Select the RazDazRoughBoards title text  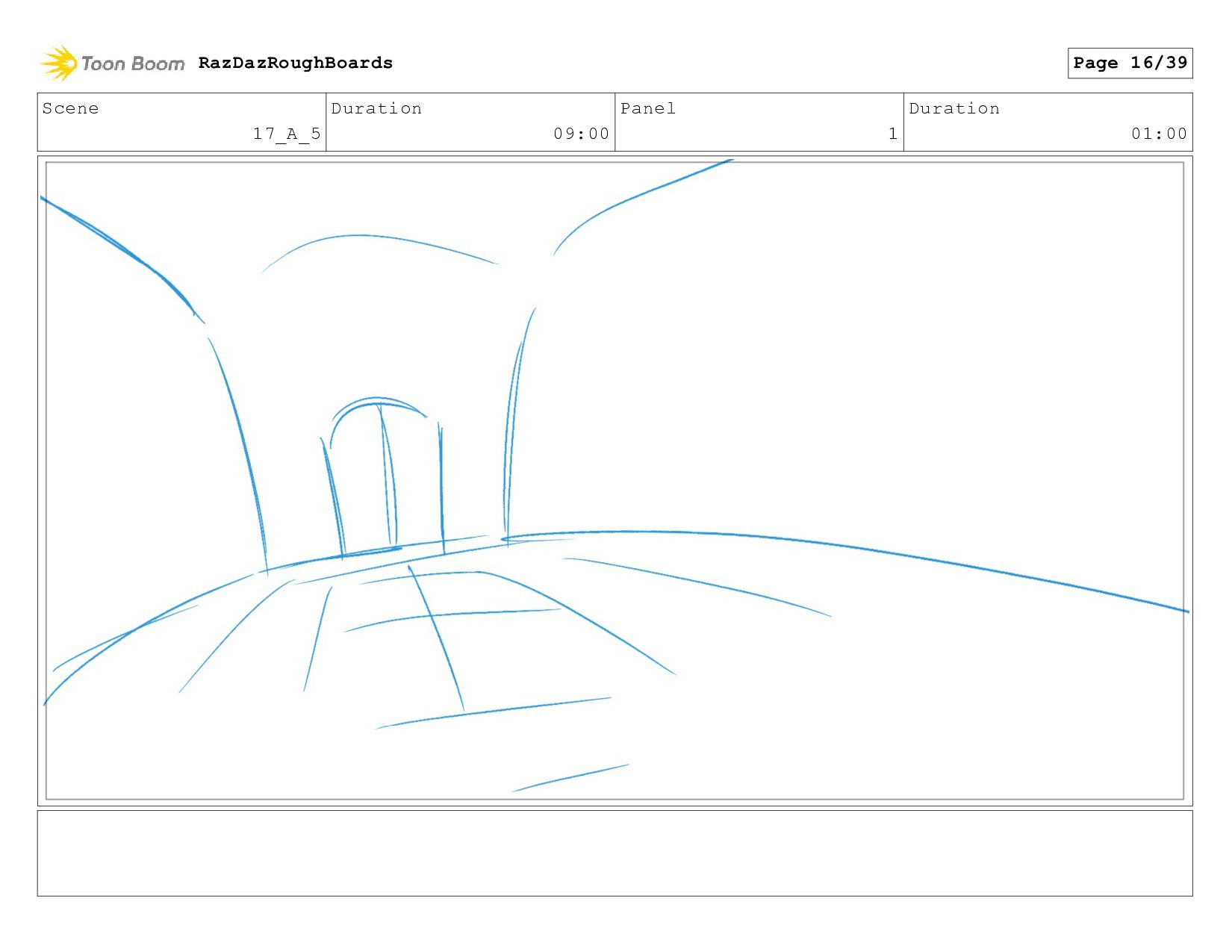[296, 63]
